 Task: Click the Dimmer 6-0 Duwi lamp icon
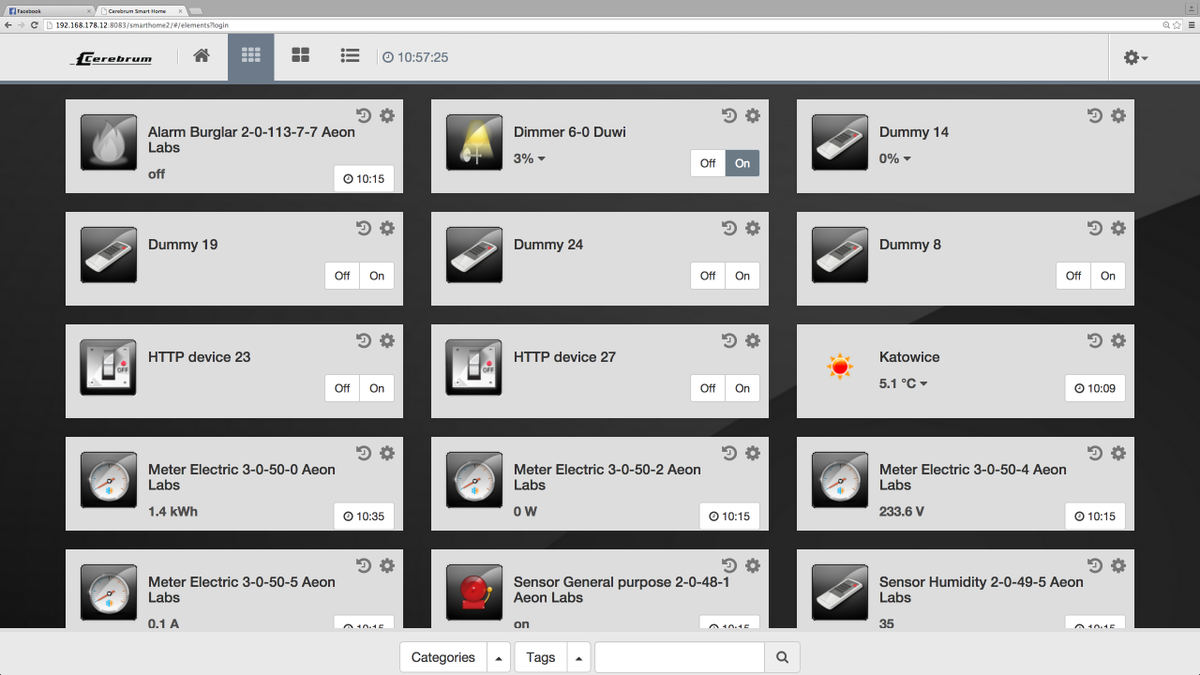474,143
